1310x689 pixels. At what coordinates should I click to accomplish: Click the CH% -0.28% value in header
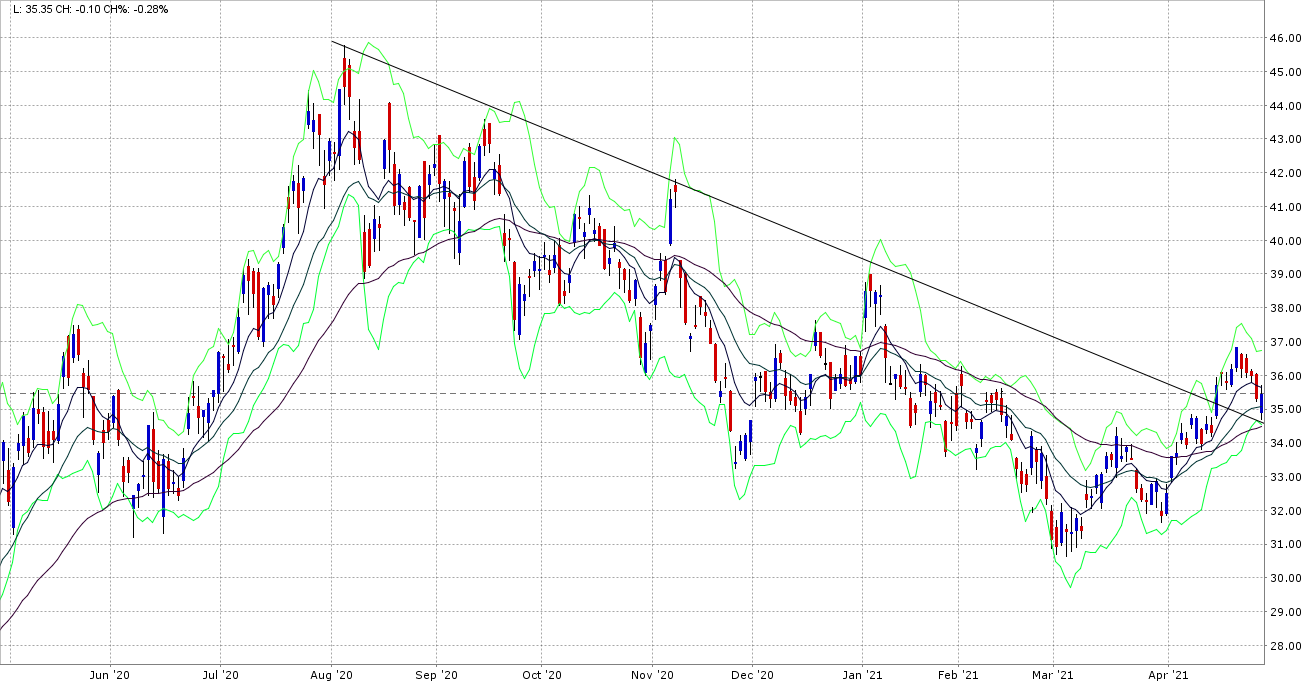[143, 9]
